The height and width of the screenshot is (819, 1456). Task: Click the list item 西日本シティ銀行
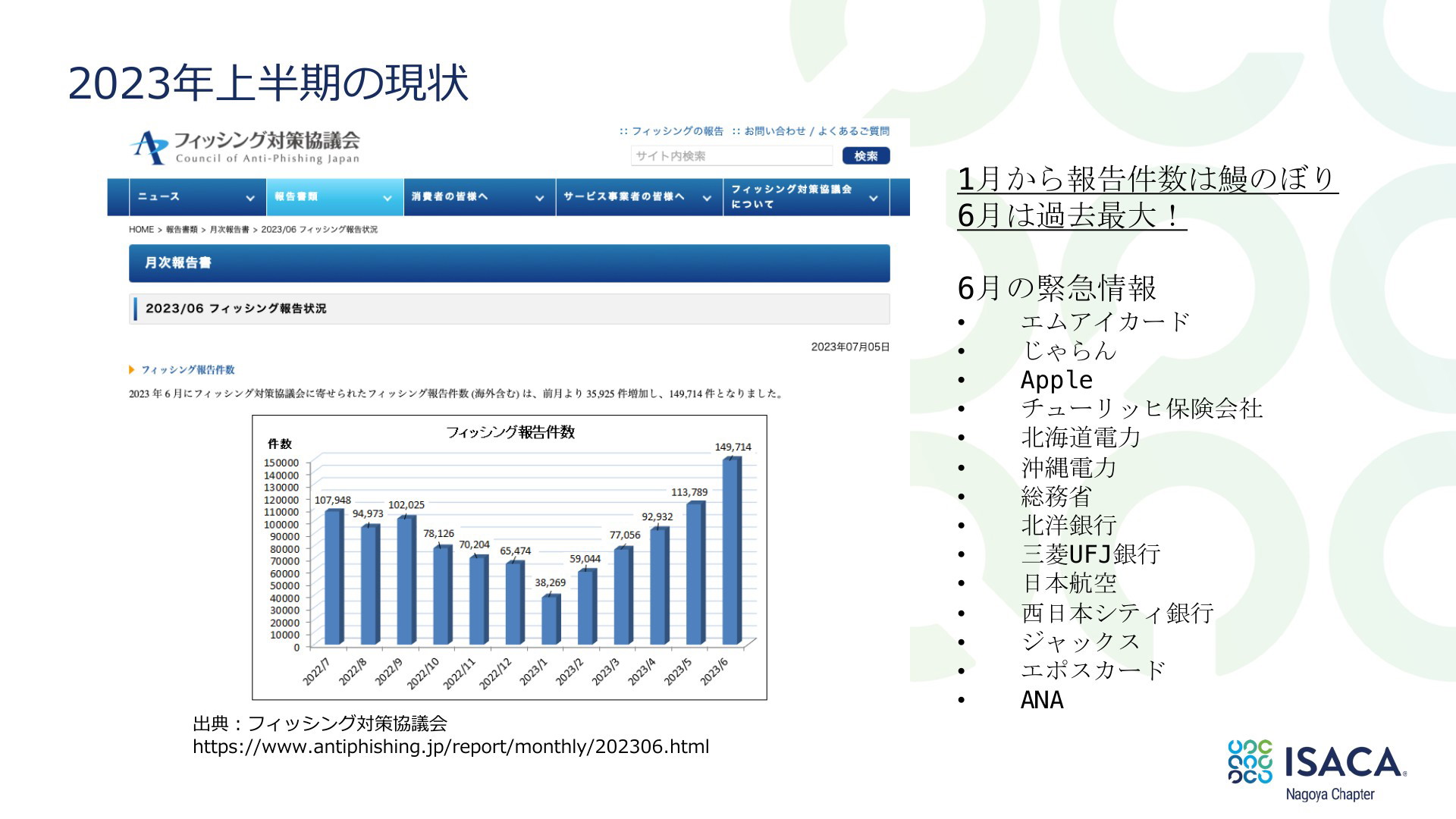[1117, 613]
